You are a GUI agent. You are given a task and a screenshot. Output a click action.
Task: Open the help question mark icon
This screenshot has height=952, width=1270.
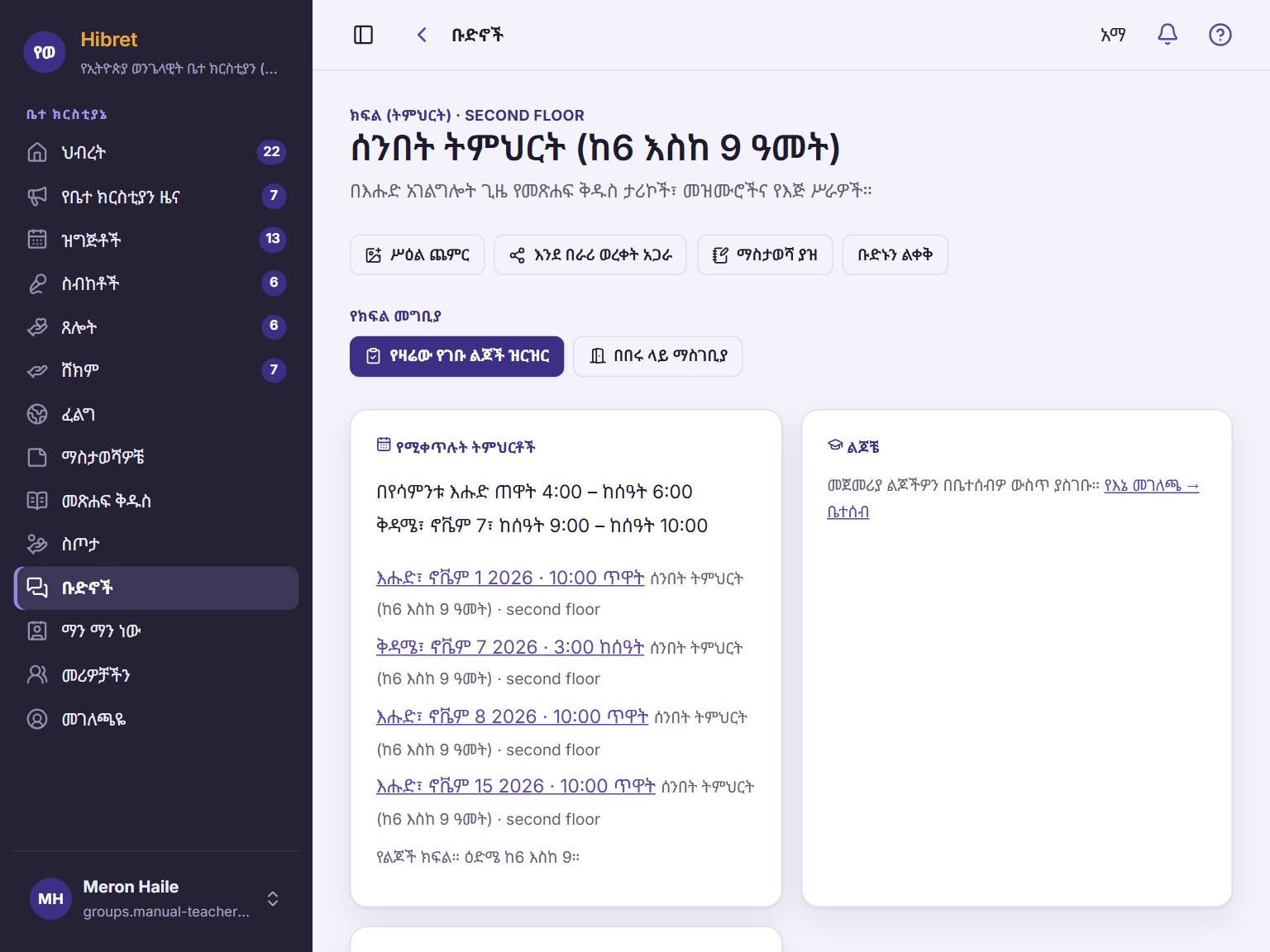[x=1220, y=35]
